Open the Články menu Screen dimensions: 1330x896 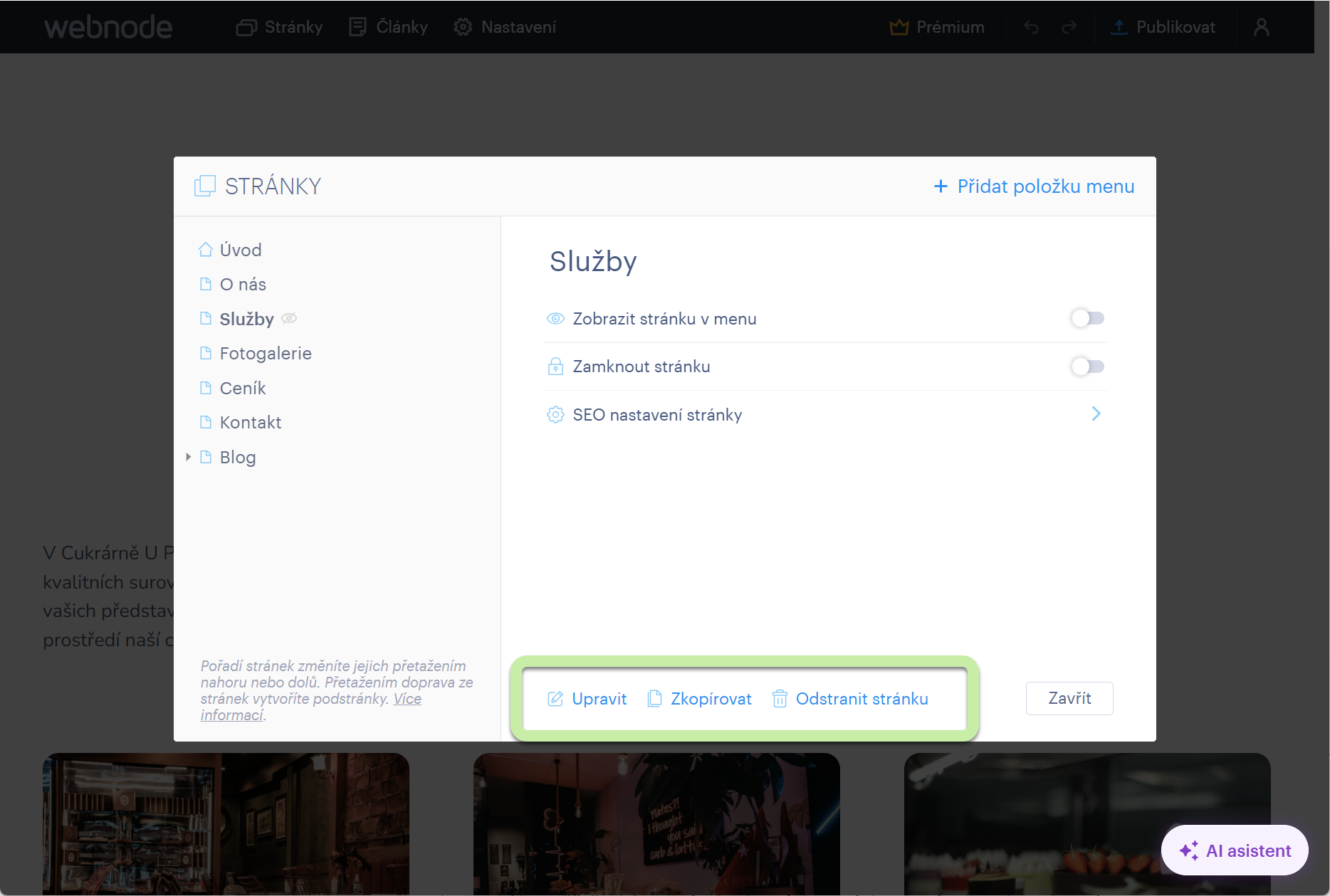(389, 27)
